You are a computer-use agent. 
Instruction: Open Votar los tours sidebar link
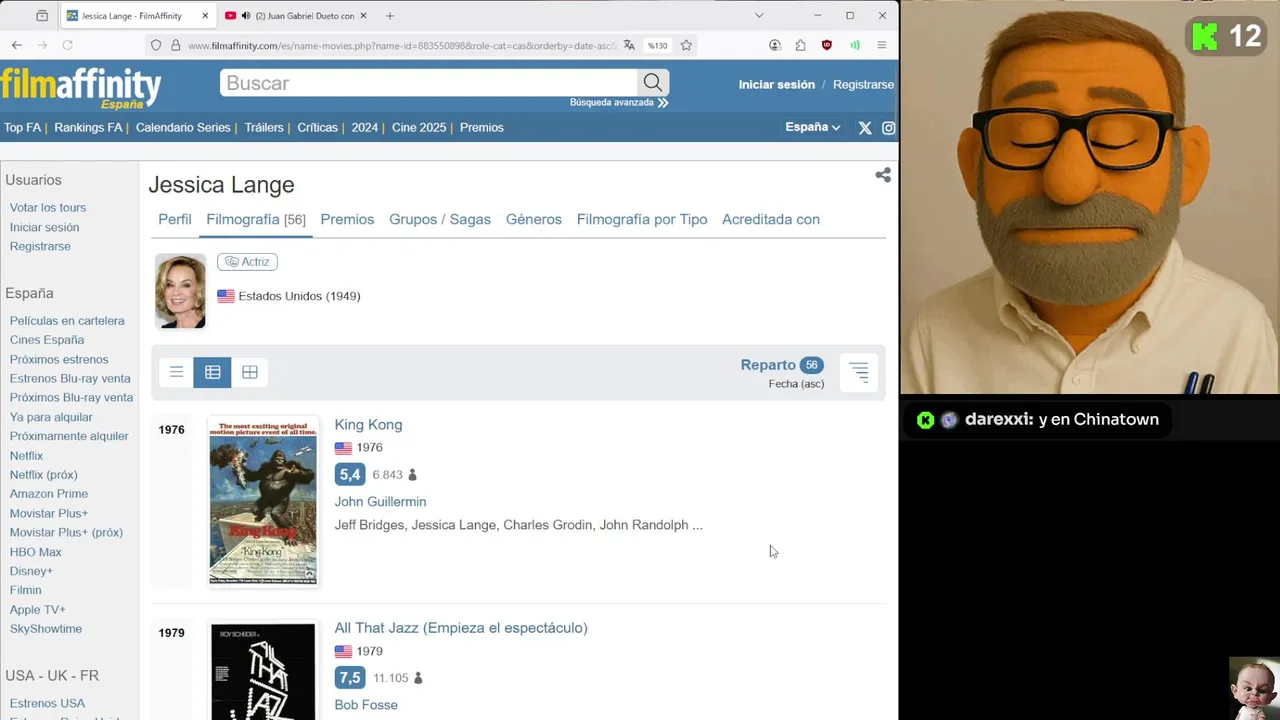point(48,208)
